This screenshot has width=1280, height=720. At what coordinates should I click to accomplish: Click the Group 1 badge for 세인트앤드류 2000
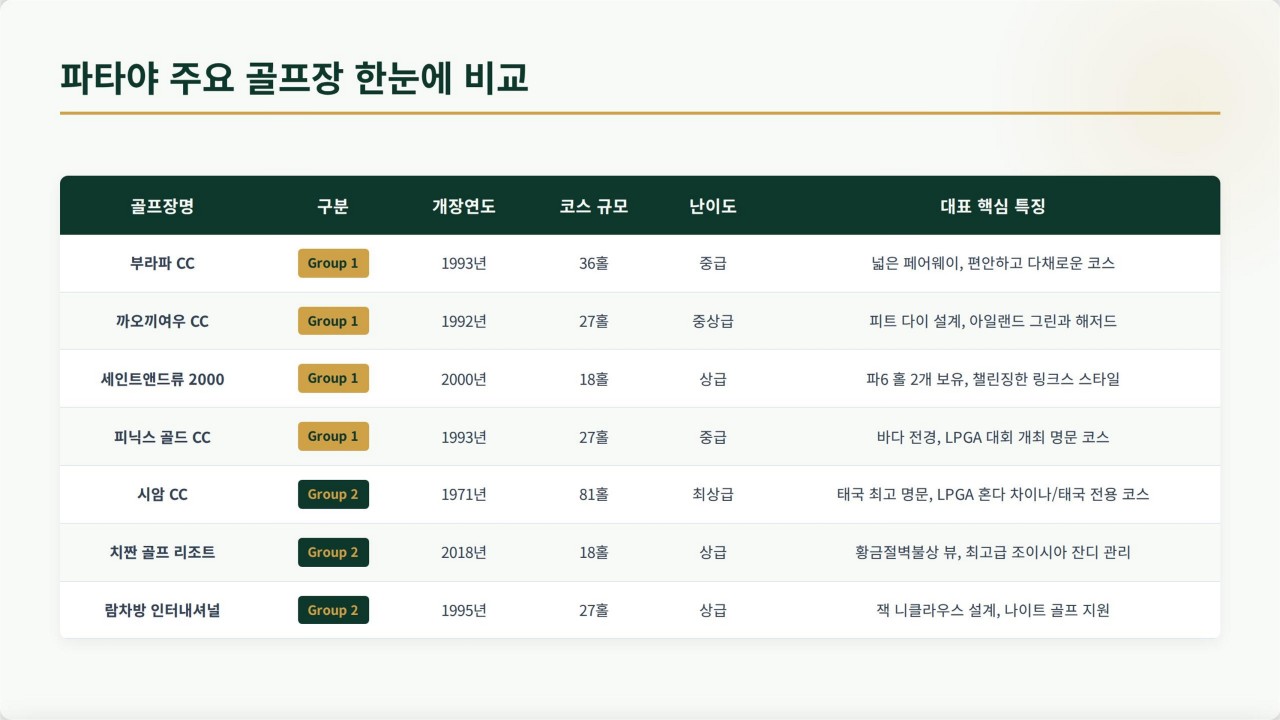(x=333, y=378)
